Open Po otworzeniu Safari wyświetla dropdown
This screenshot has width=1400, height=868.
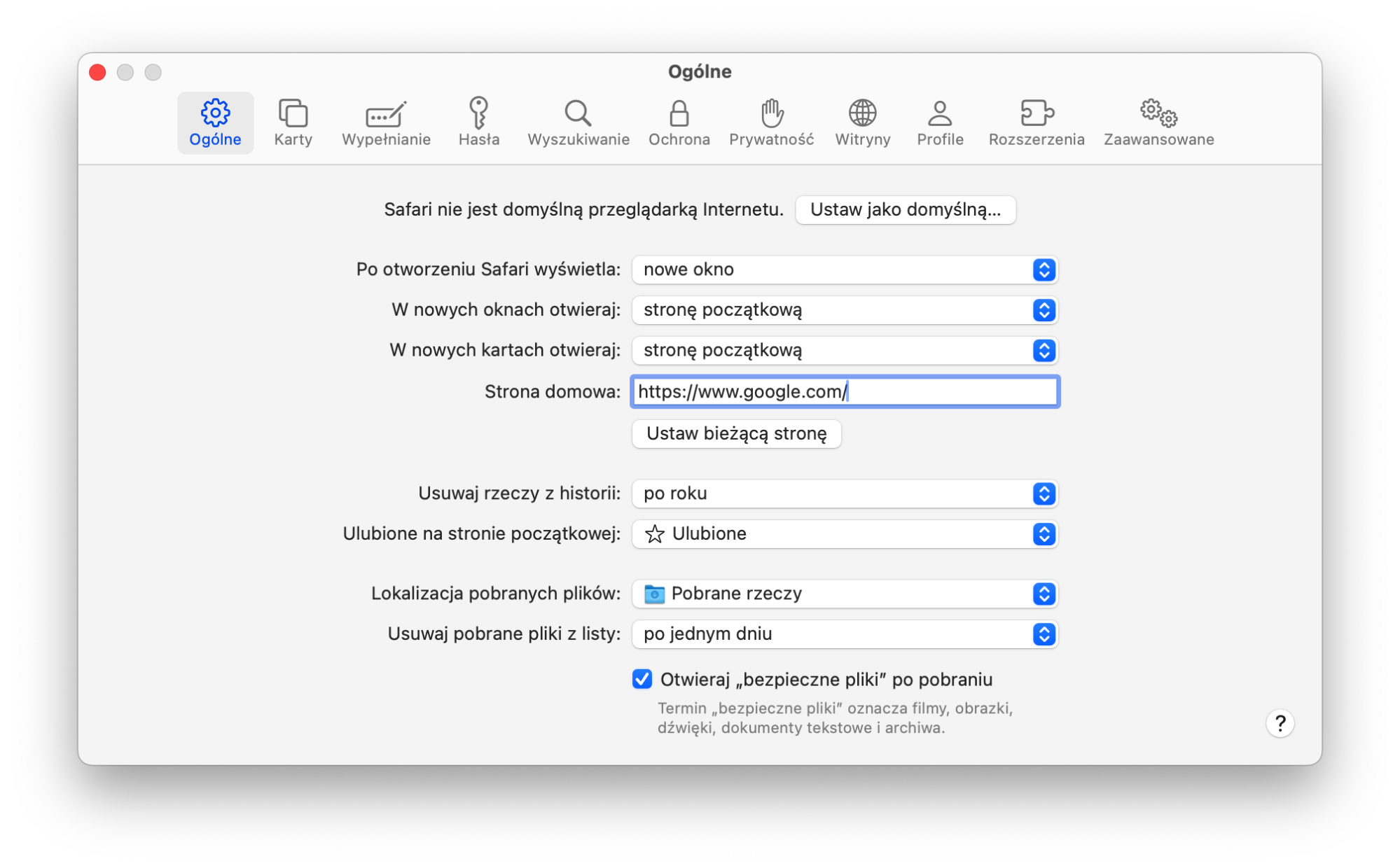tap(845, 269)
